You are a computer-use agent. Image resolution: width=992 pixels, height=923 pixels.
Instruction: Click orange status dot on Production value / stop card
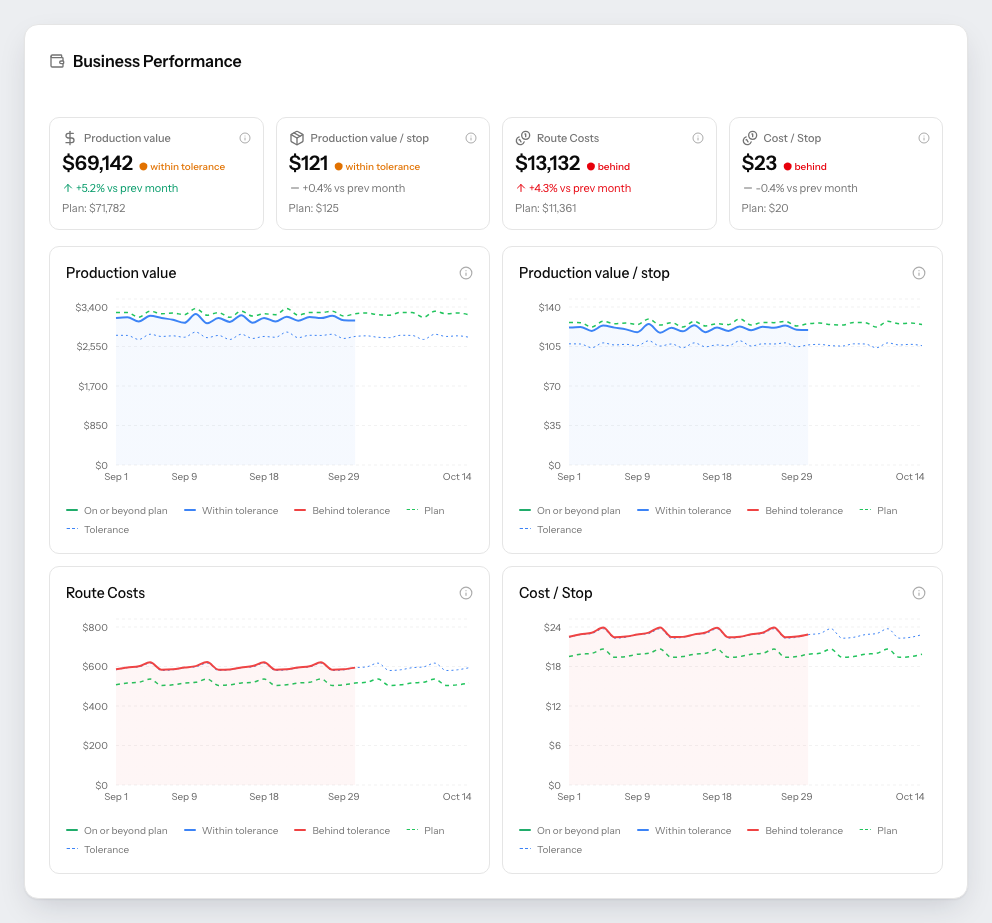[x=338, y=167]
